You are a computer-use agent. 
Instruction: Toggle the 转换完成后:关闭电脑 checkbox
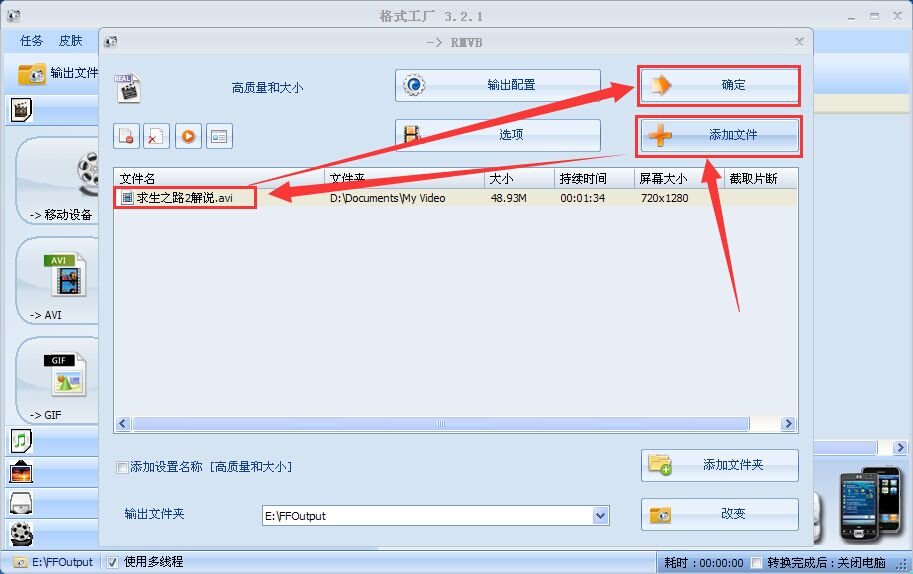(756, 562)
